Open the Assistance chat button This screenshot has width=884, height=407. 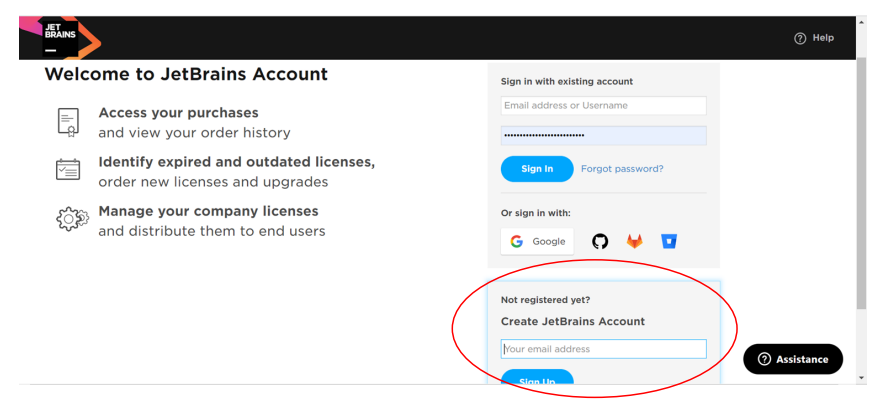click(793, 359)
